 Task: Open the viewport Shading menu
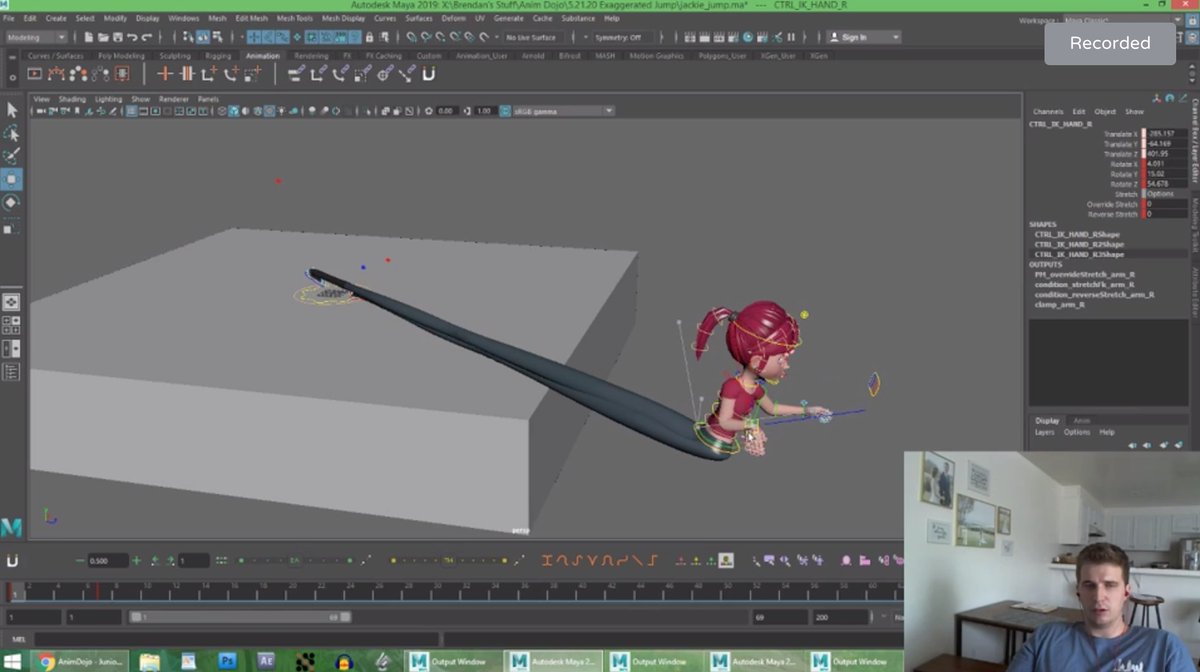72,99
